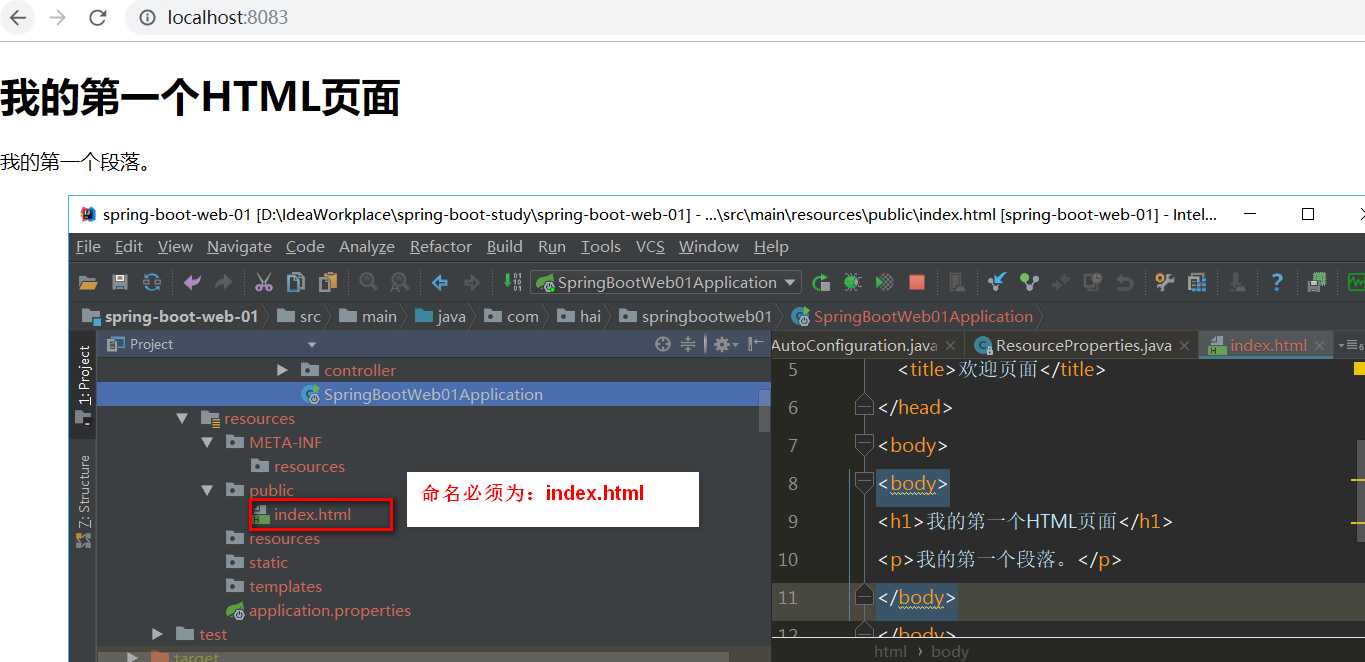
Task: Click the java breadcrumb
Action: (x=441, y=316)
